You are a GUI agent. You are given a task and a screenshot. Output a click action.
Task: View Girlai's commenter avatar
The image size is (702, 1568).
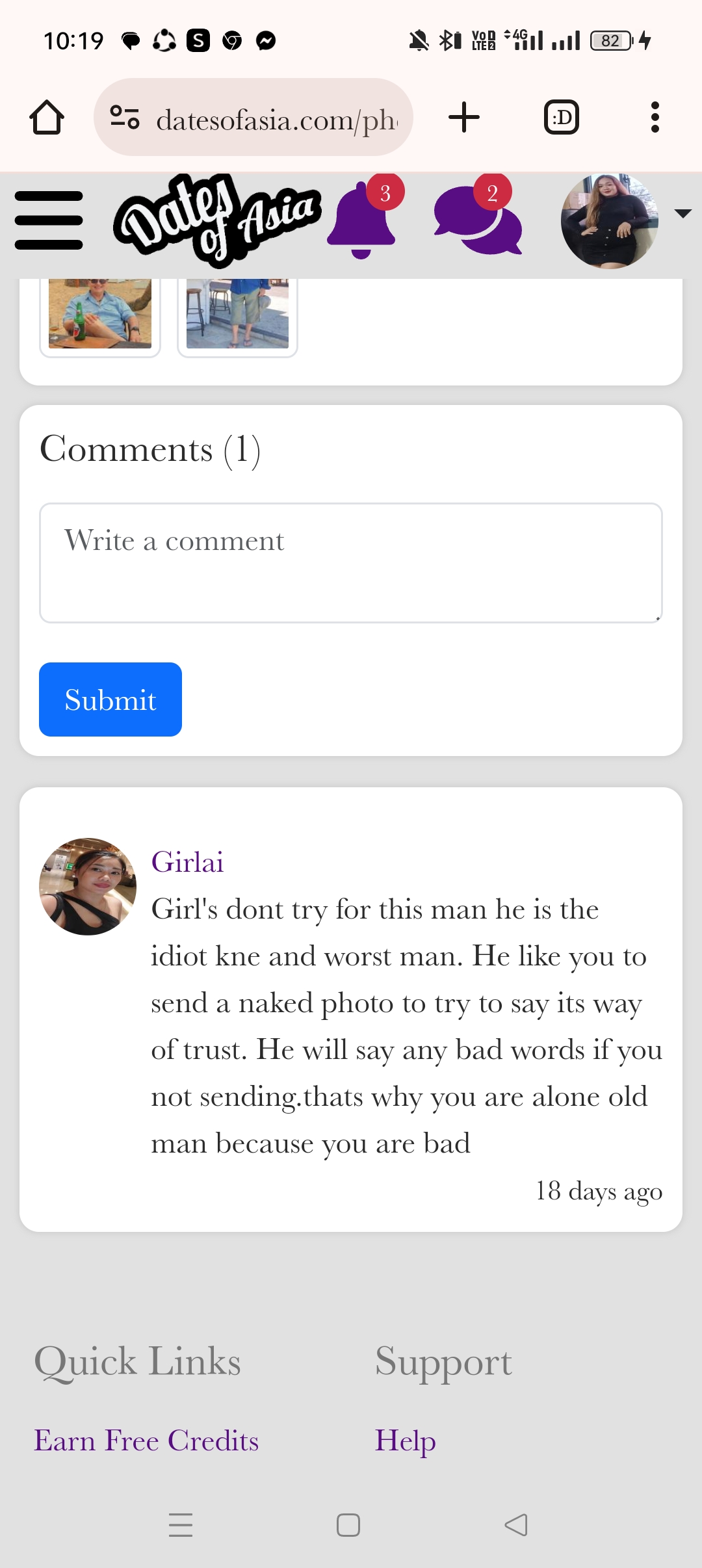[x=88, y=887]
